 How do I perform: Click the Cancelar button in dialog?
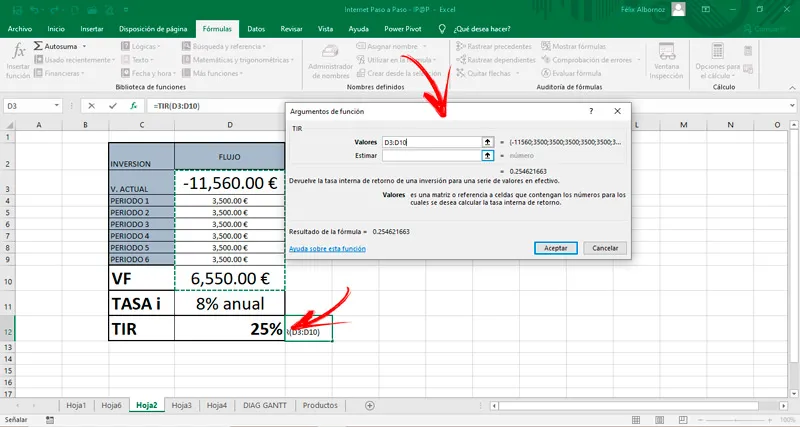[605, 248]
